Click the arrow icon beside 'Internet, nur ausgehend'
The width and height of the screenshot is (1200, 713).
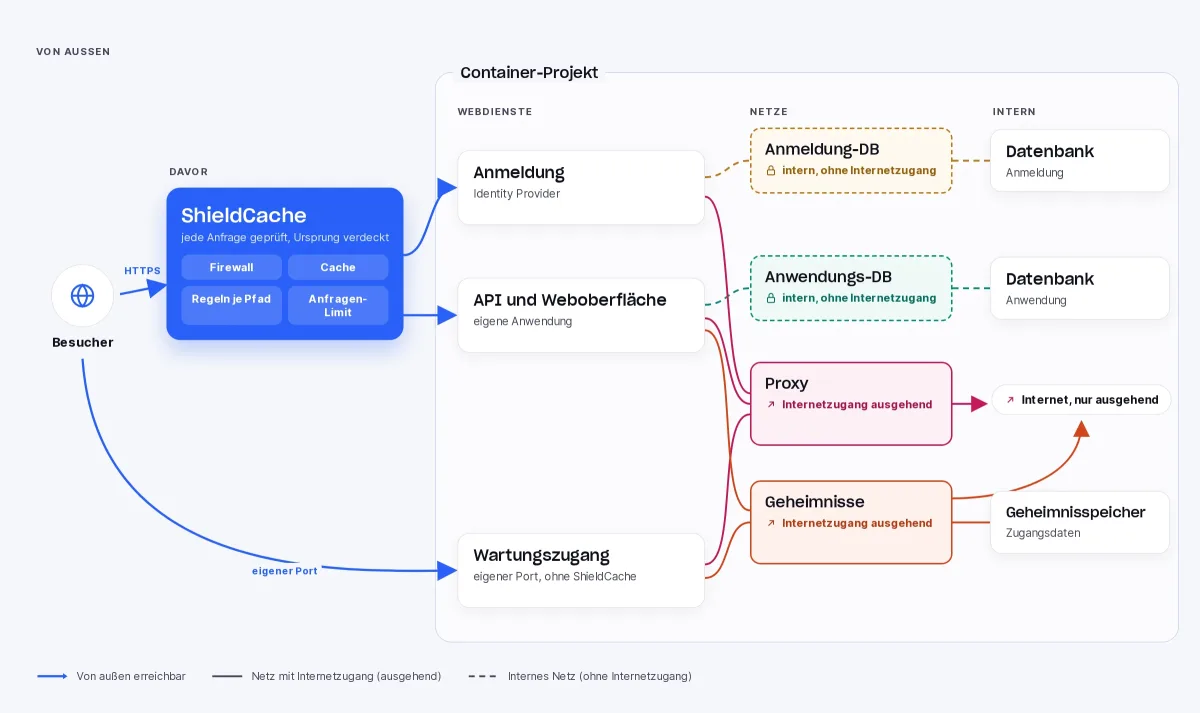pos(1010,400)
